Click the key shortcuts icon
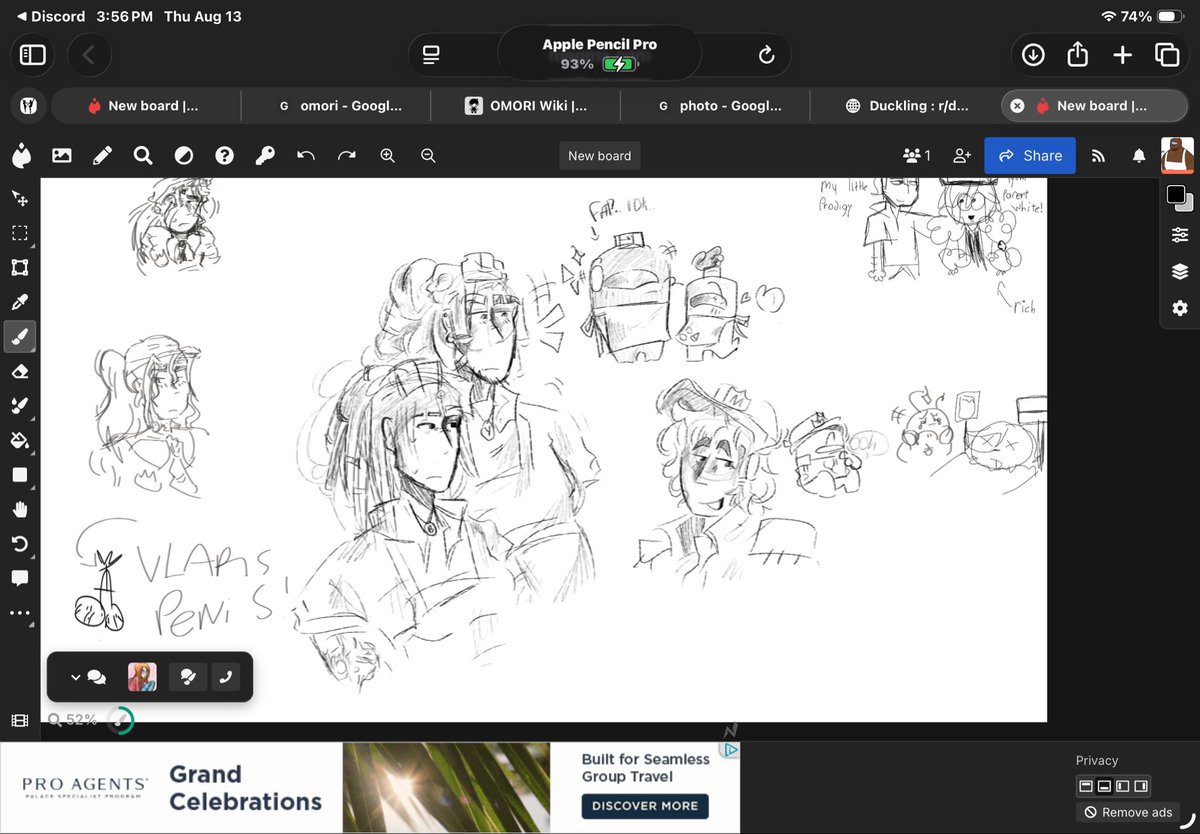Image resolution: width=1200 pixels, height=834 pixels. [265, 155]
